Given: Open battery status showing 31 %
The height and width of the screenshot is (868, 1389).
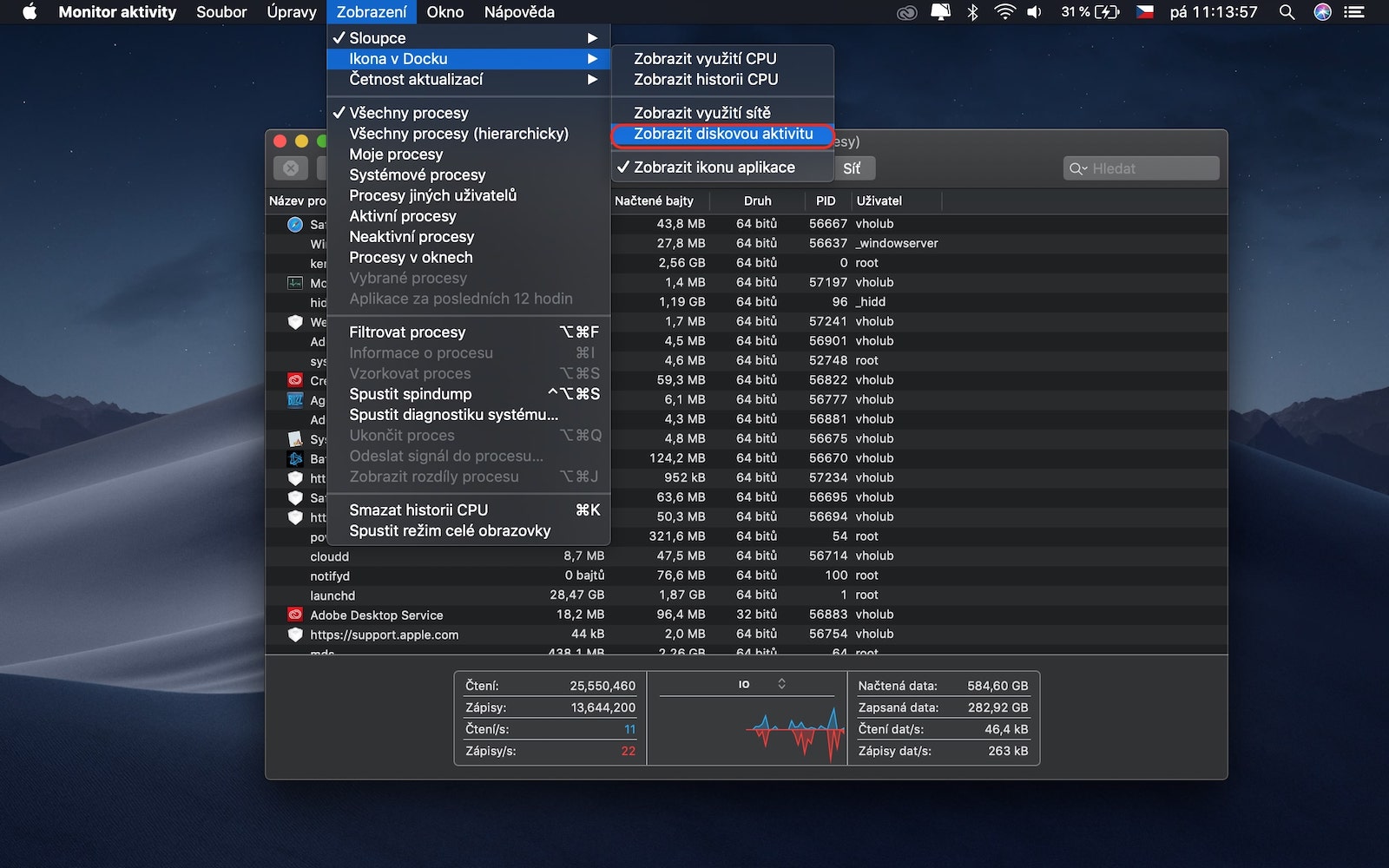Looking at the screenshot, I should click(x=1090, y=12).
